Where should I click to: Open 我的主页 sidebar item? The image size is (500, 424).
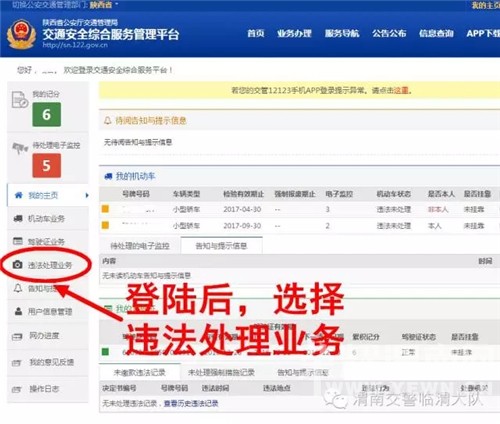click(48, 195)
